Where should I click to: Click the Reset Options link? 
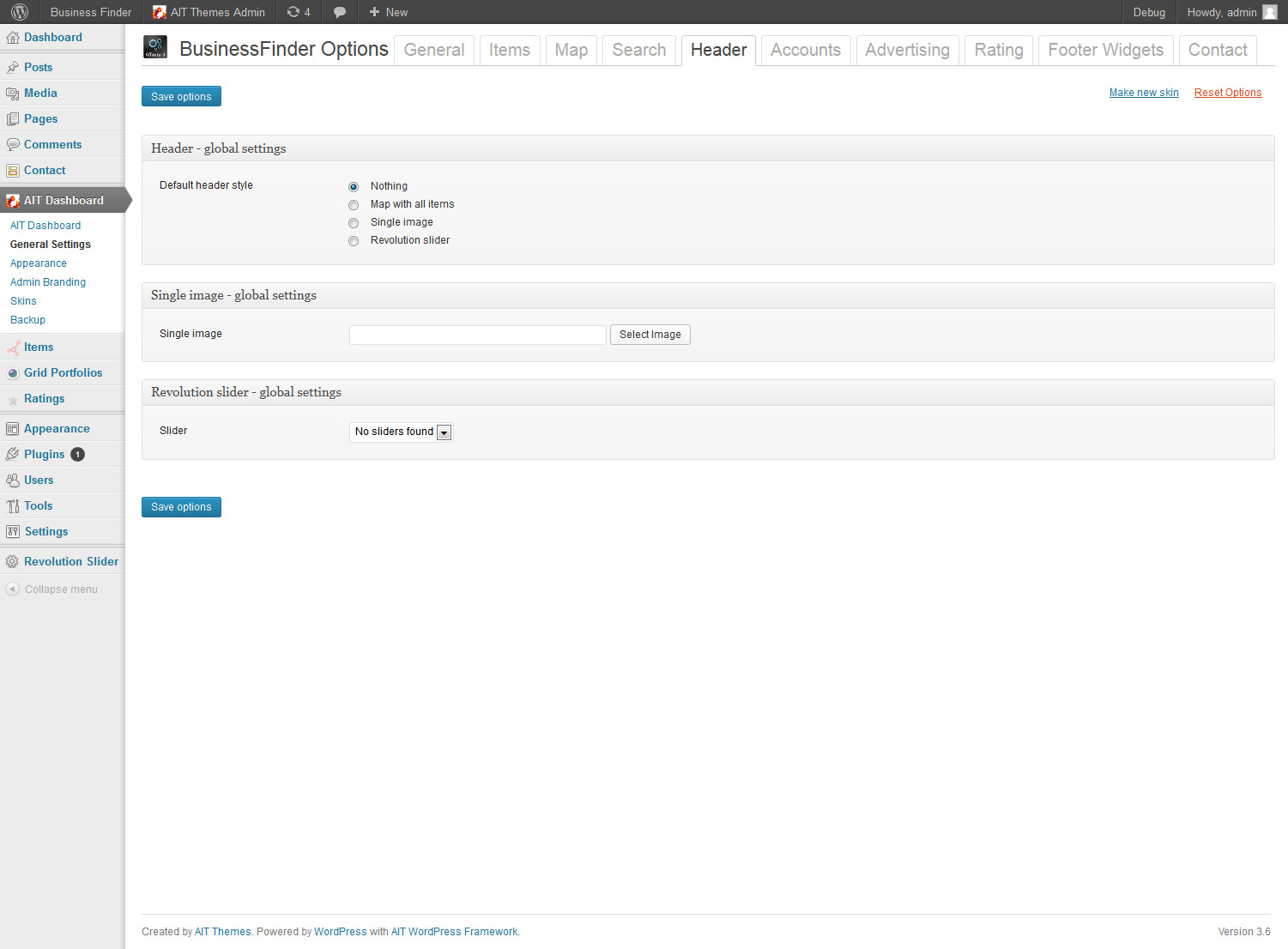pyautogui.click(x=1227, y=93)
